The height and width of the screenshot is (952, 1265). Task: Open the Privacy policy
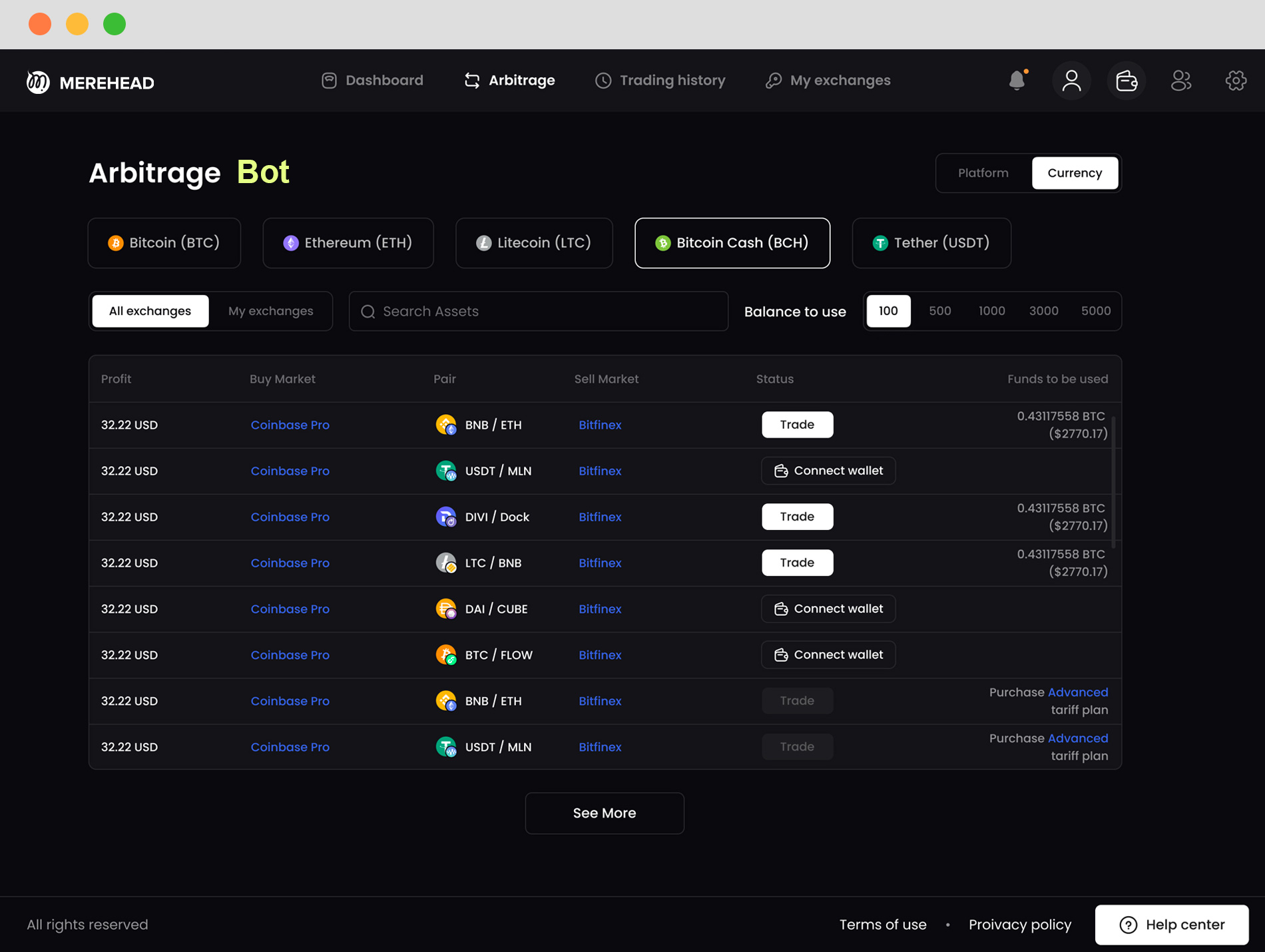(x=1020, y=924)
